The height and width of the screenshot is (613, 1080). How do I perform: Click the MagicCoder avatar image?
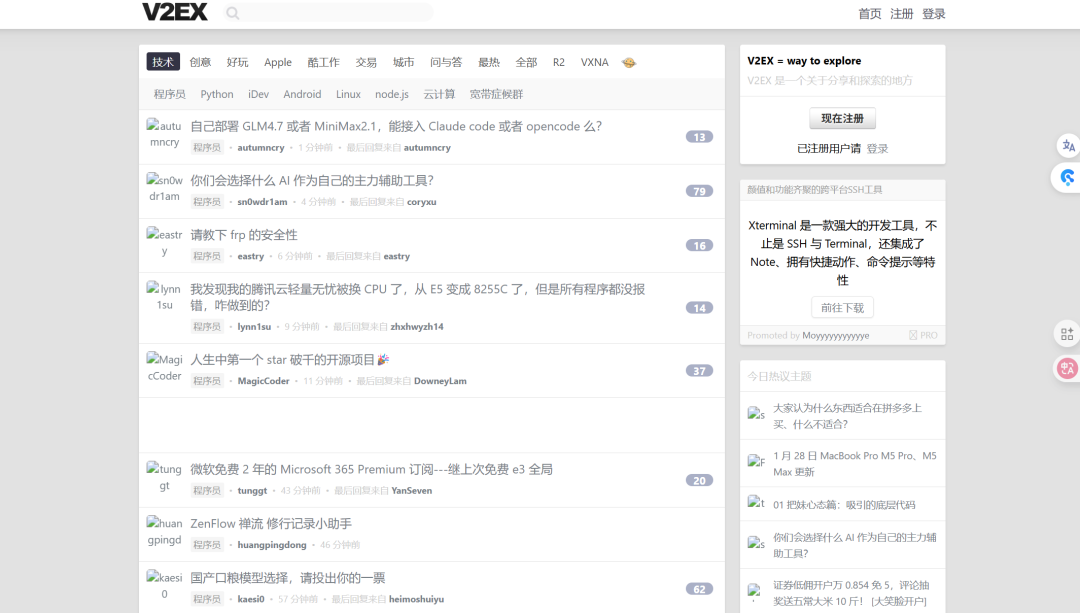(164, 367)
